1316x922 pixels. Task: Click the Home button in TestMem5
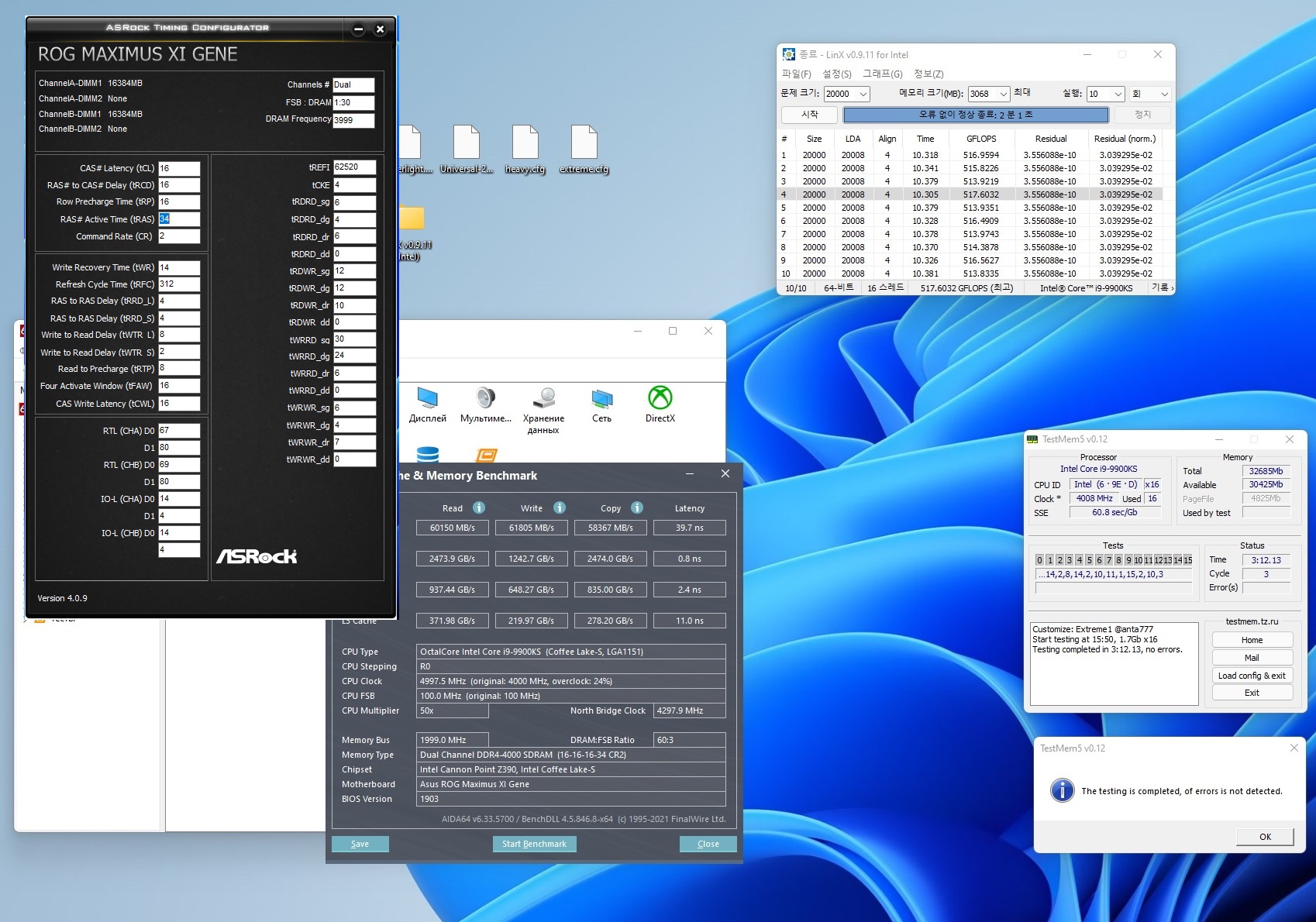coord(1252,640)
